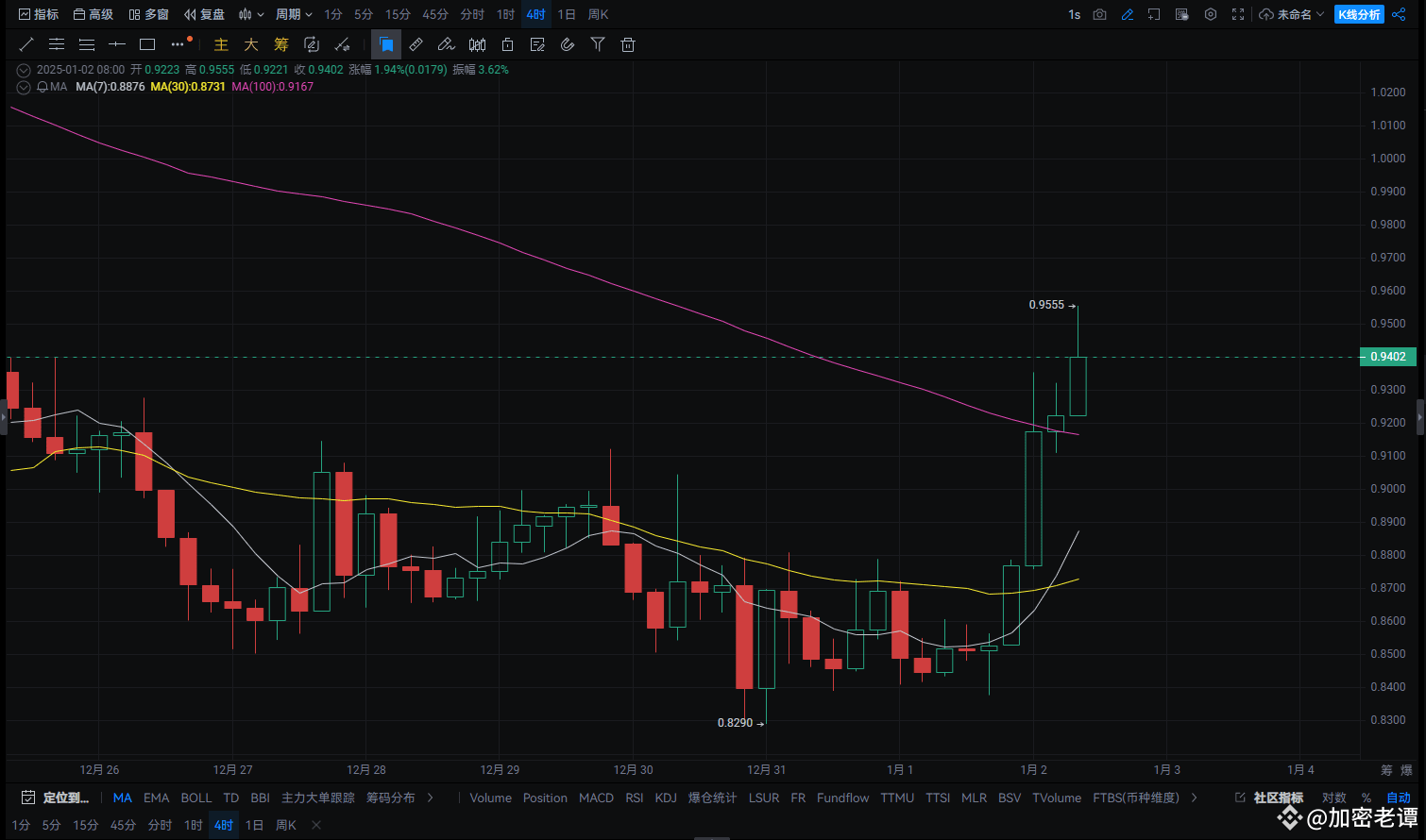Select top 周K timeframe
Viewport: 1426px width, 840px height.
click(x=598, y=14)
